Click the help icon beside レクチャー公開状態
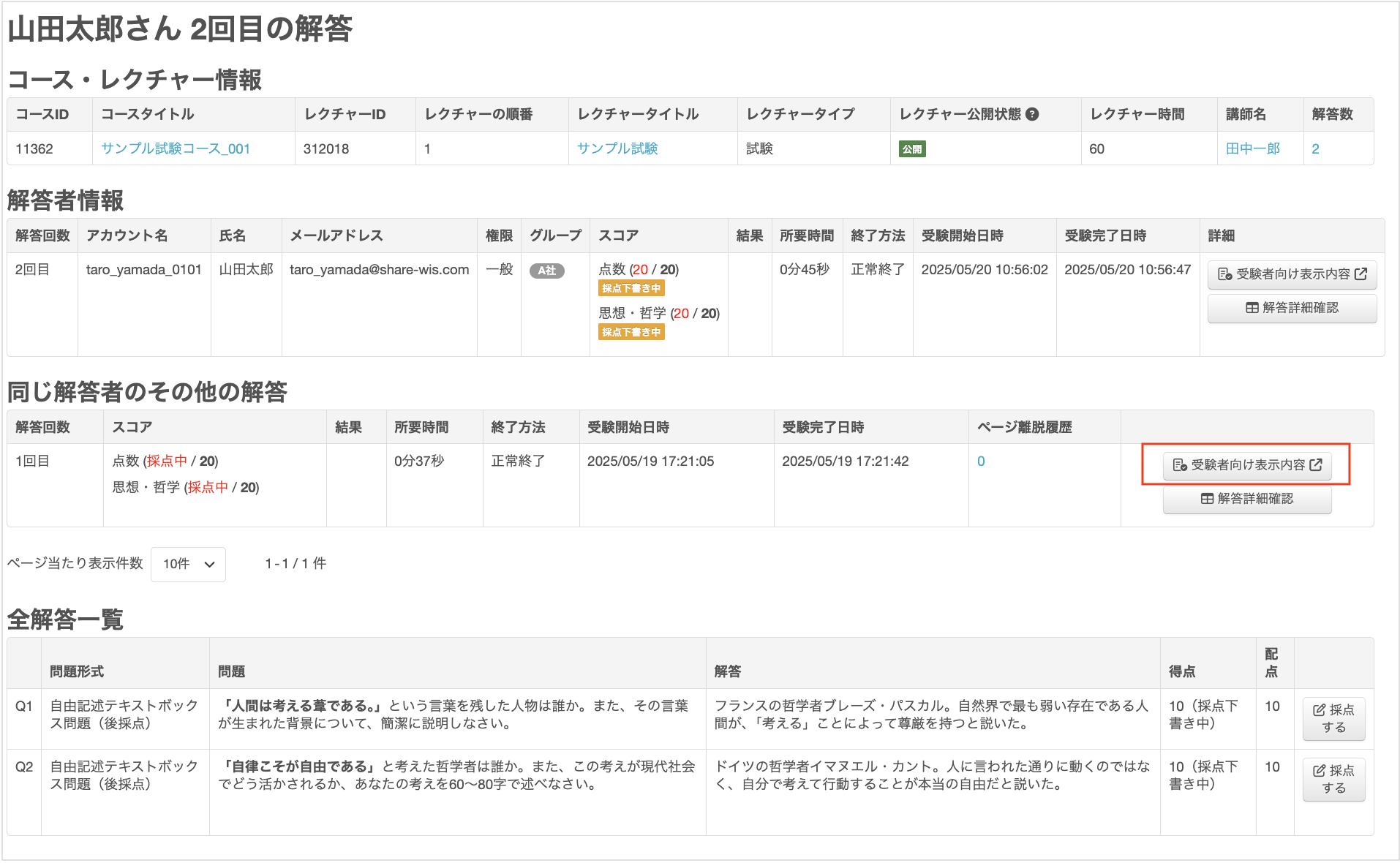Image resolution: width=1400 pixels, height=863 pixels. coord(1032,114)
